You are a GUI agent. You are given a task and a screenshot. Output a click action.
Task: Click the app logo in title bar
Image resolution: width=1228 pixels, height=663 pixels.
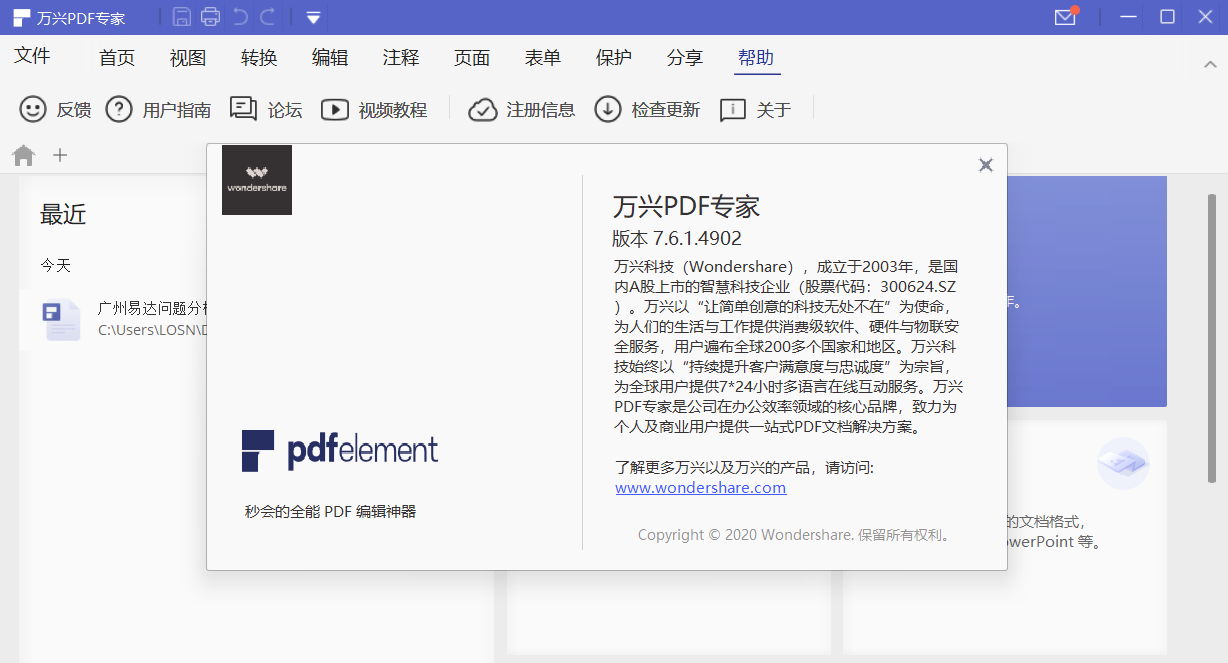click(x=22, y=17)
